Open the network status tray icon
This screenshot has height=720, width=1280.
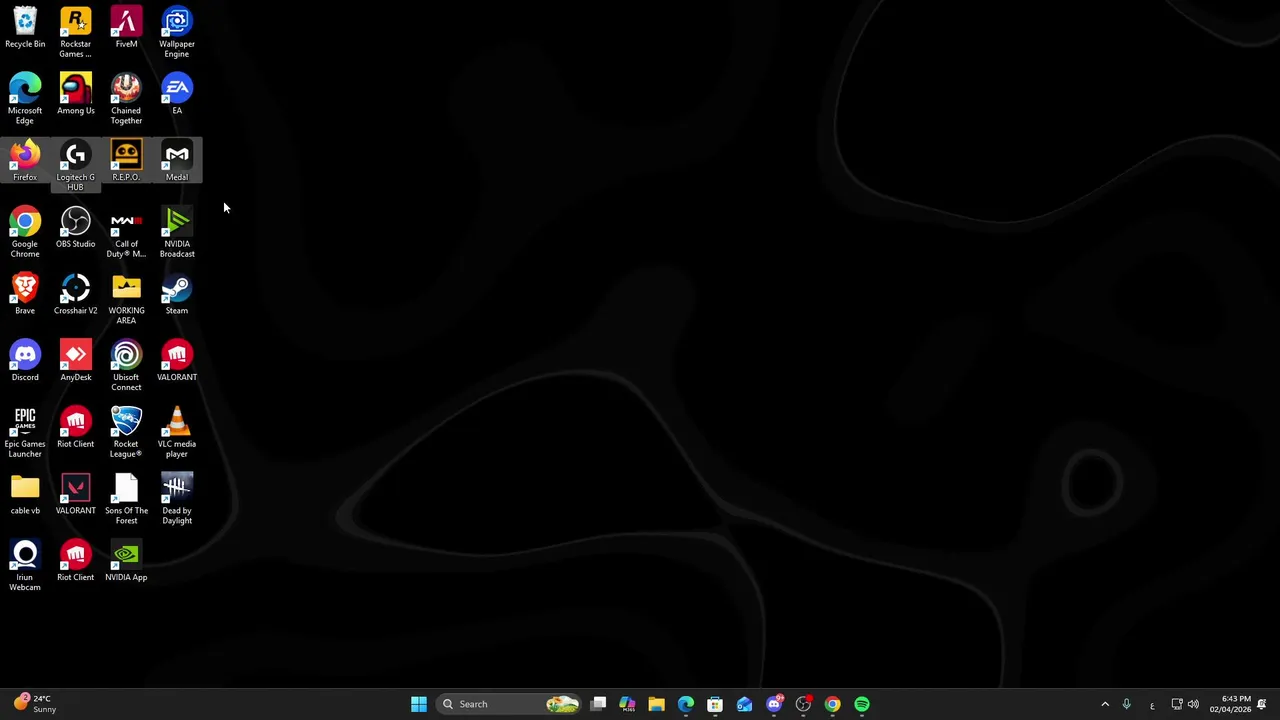point(1177,704)
